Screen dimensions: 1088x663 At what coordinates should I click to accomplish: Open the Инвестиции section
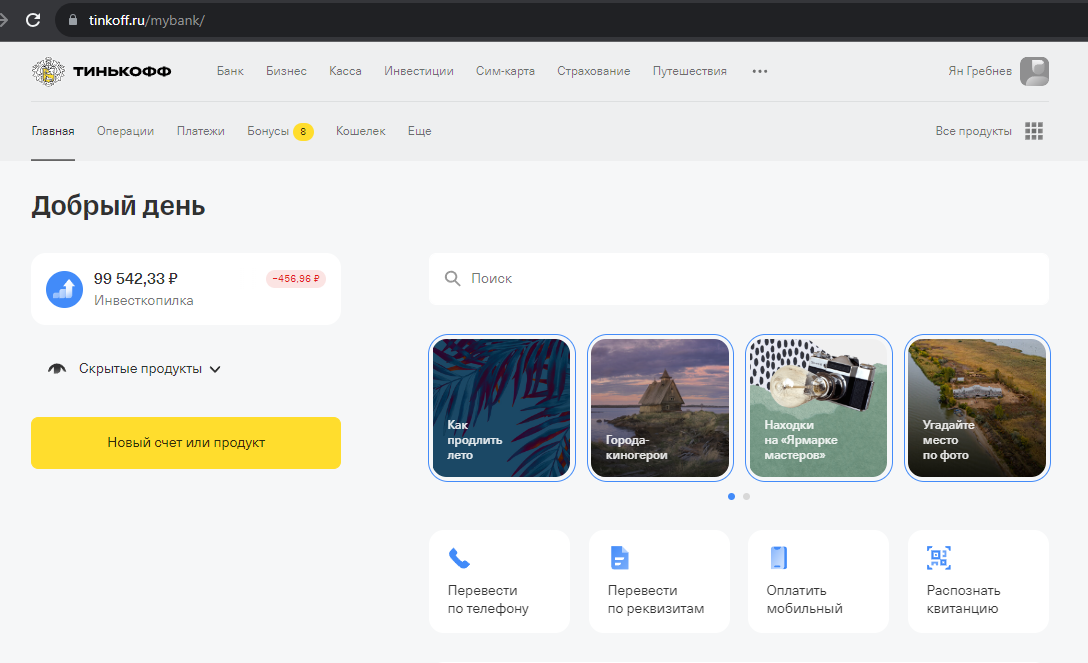(x=419, y=71)
